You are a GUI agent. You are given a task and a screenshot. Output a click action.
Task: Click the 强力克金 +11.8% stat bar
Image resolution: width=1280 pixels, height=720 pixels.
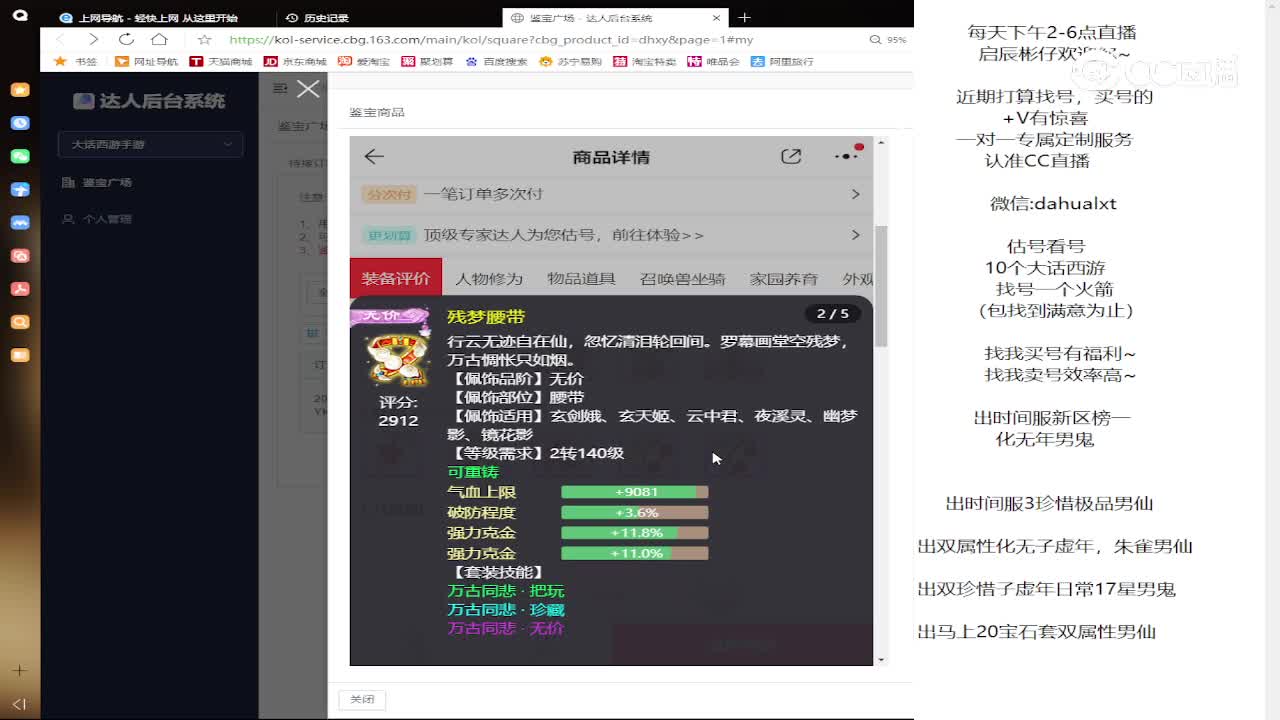(x=635, y=533)
